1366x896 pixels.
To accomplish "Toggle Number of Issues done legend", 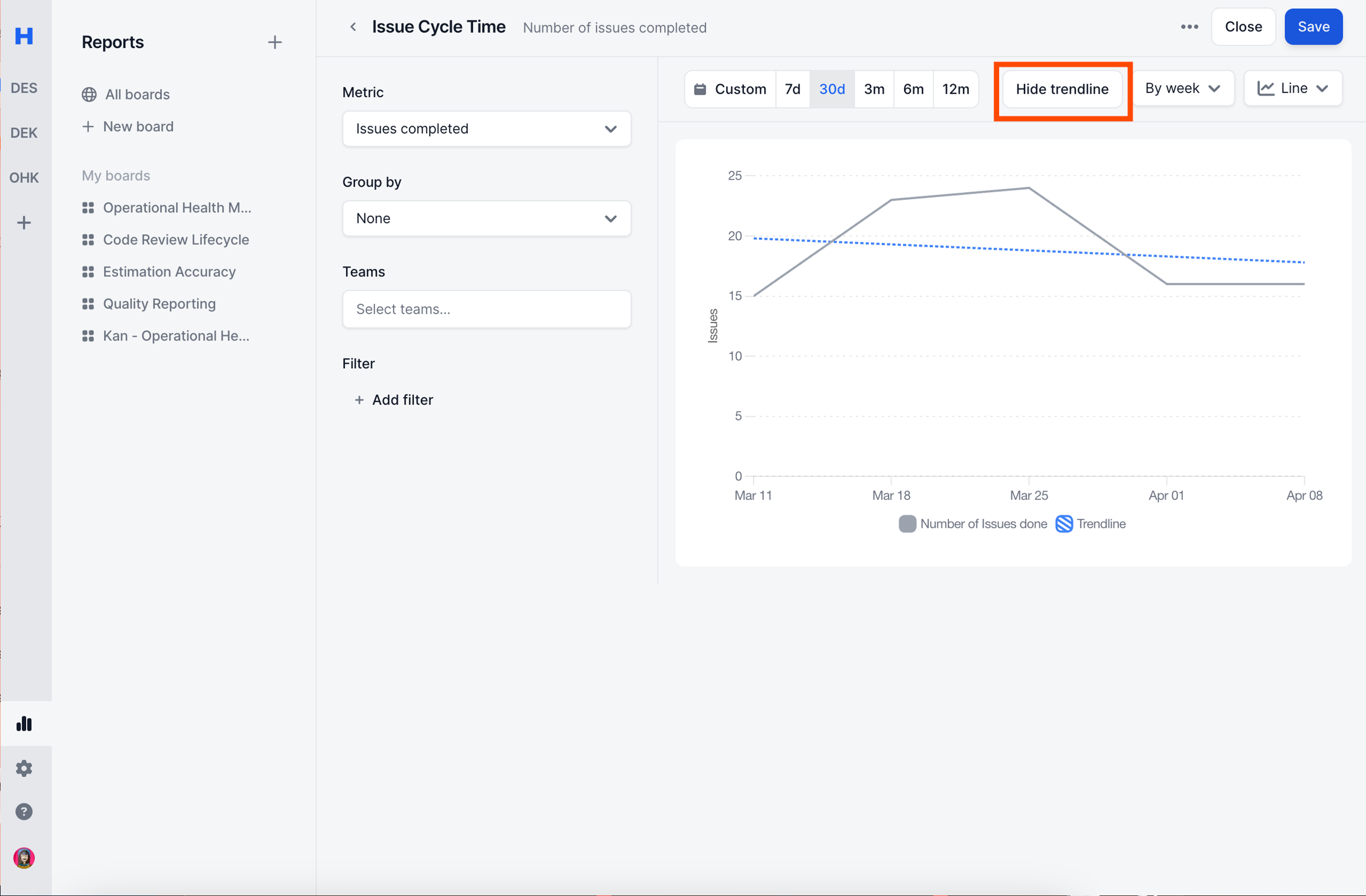I will tap(972, 524).
